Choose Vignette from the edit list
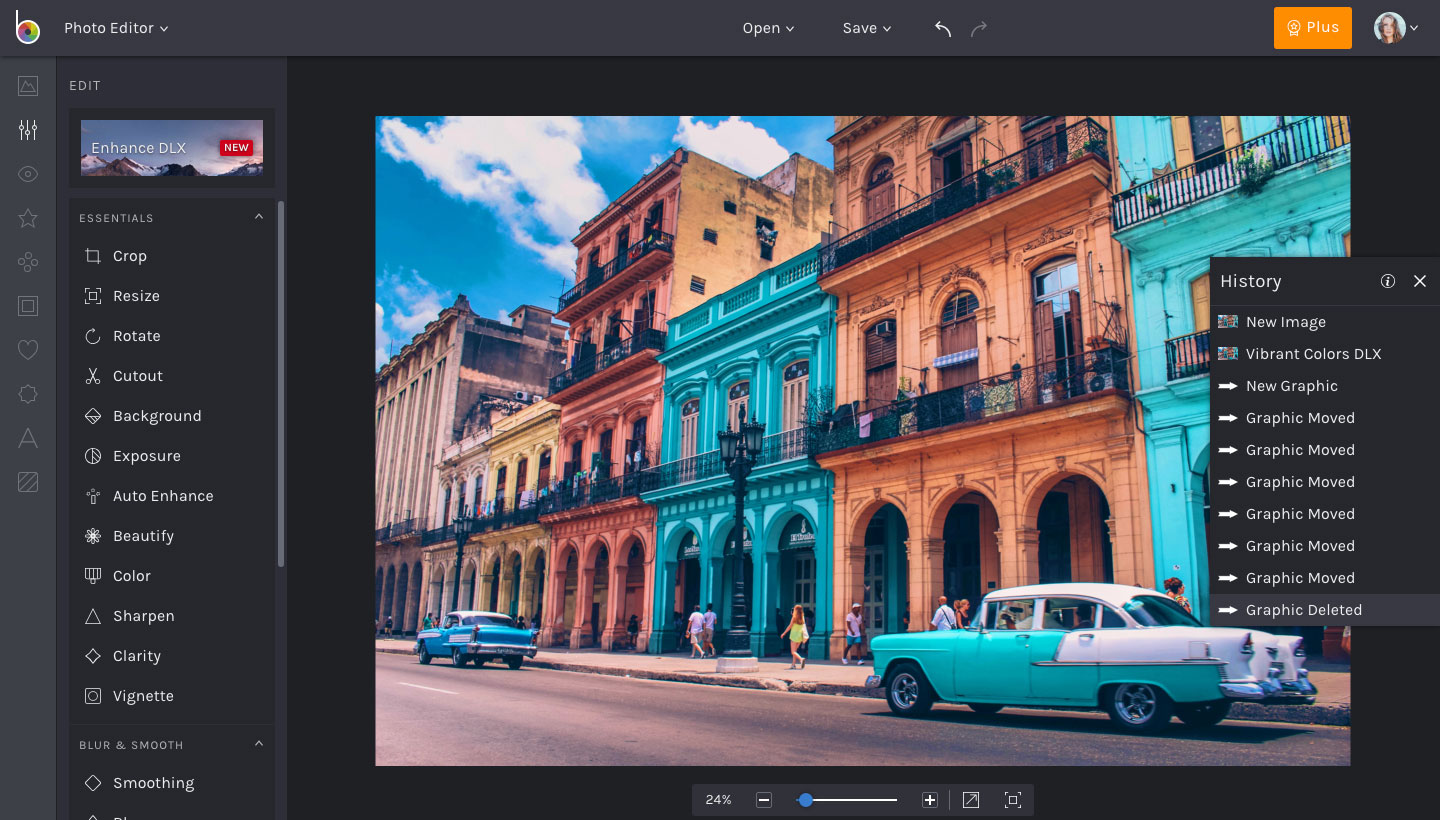The width and height of the screenshot is (1440, 820). [x=143, y=696]
